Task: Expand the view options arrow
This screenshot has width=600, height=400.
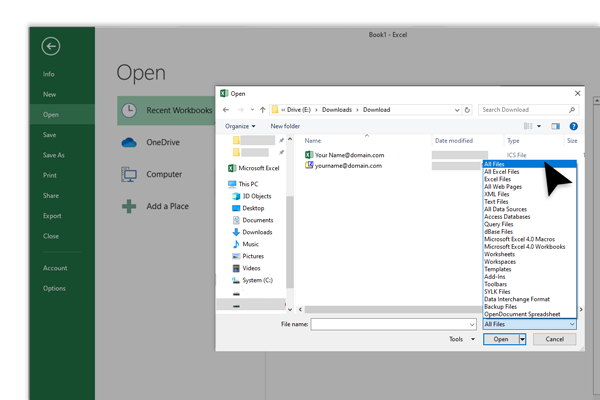Action: (539, 126)
